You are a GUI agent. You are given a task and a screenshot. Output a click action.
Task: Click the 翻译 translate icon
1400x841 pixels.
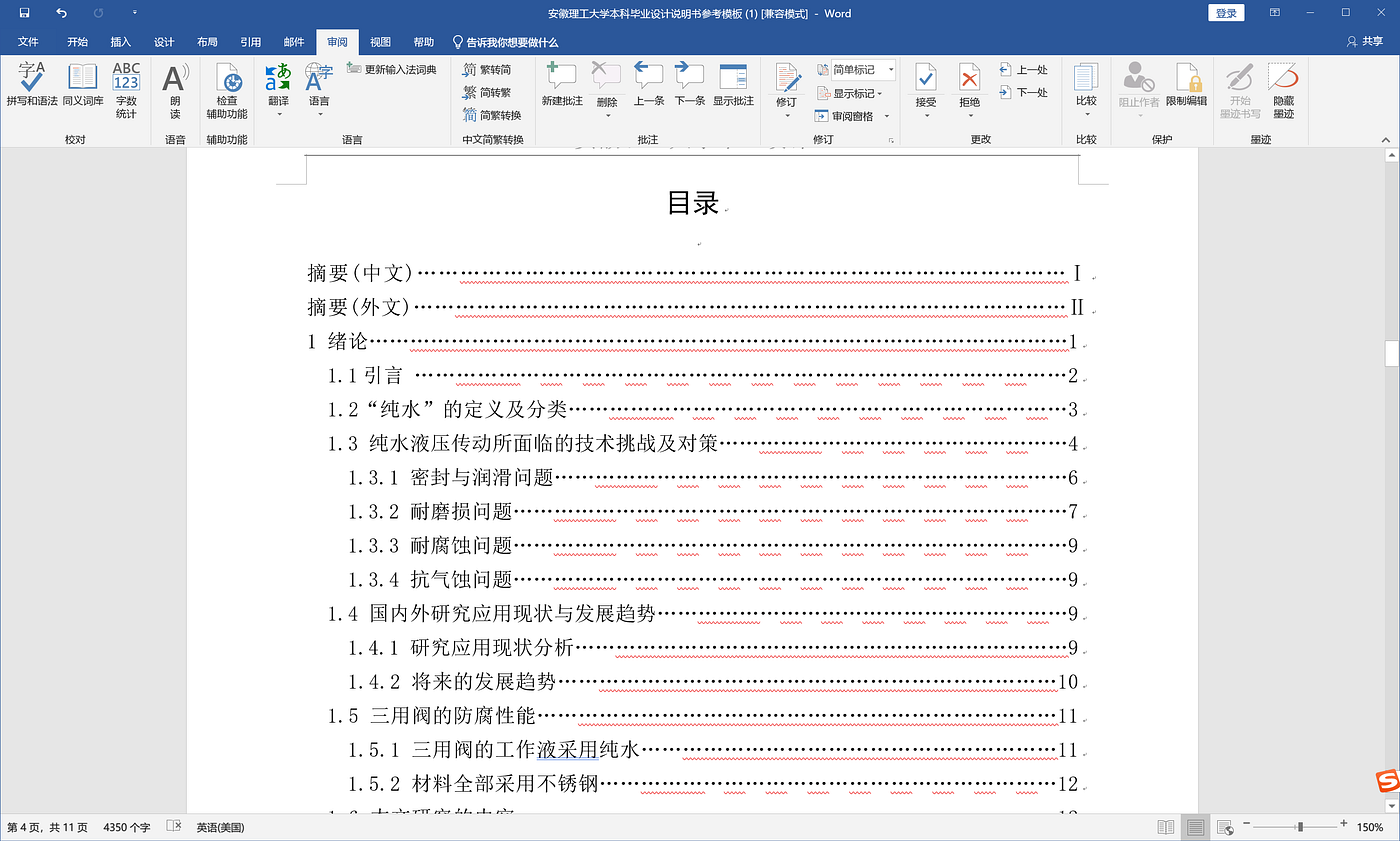[x=278, y=78]
